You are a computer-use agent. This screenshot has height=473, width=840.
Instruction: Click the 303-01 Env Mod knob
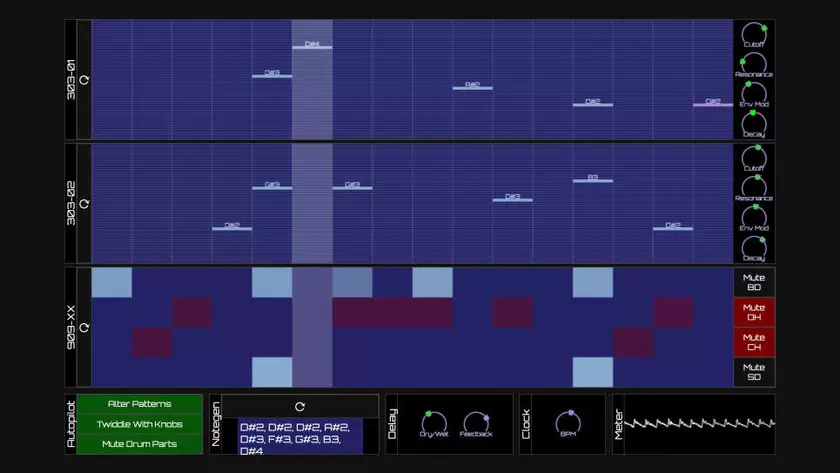point(753,92)
